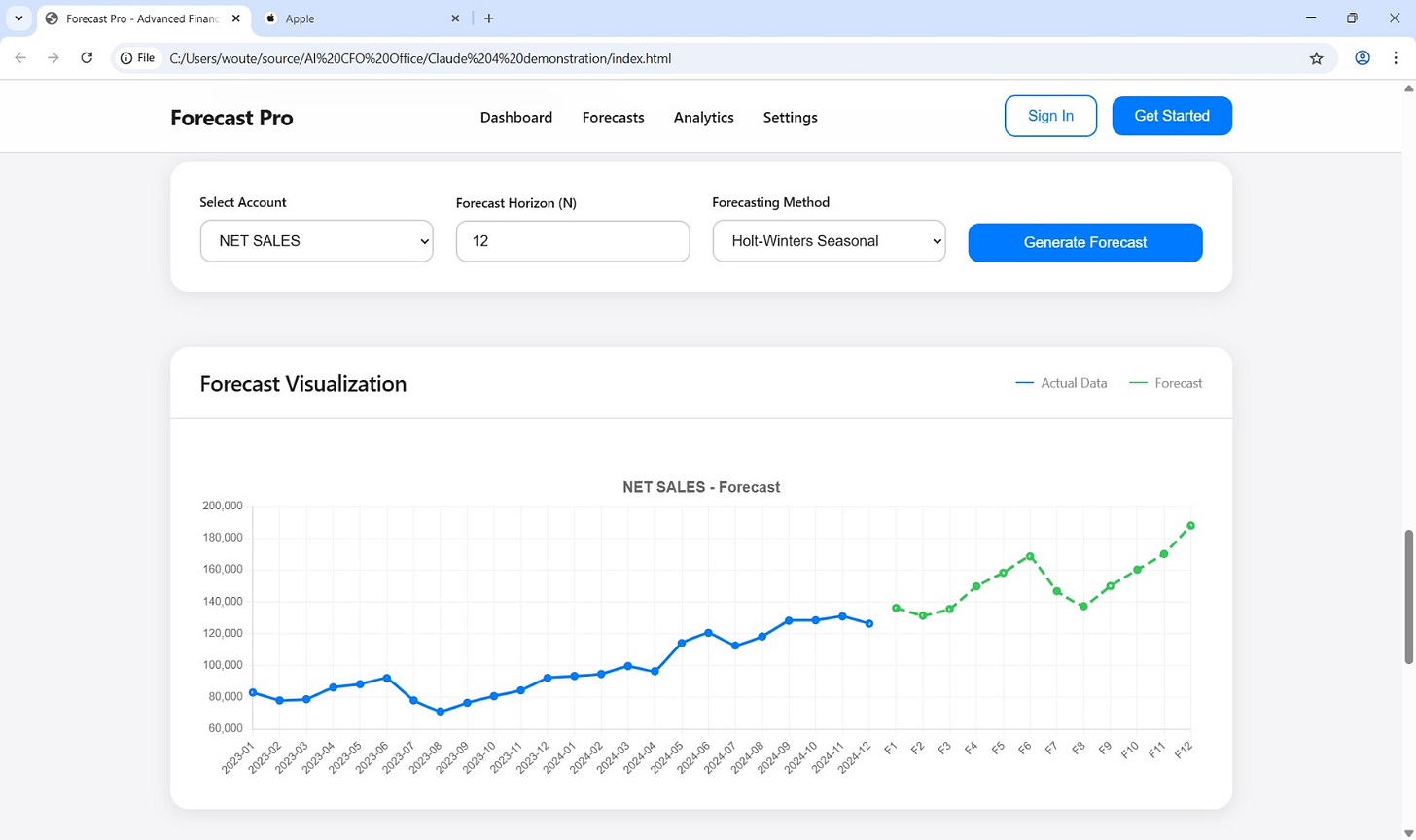Click the page vertical scrollbar thumb
The width and height of the screenshot is (1416, 840).
click(x=1408, y=597)
